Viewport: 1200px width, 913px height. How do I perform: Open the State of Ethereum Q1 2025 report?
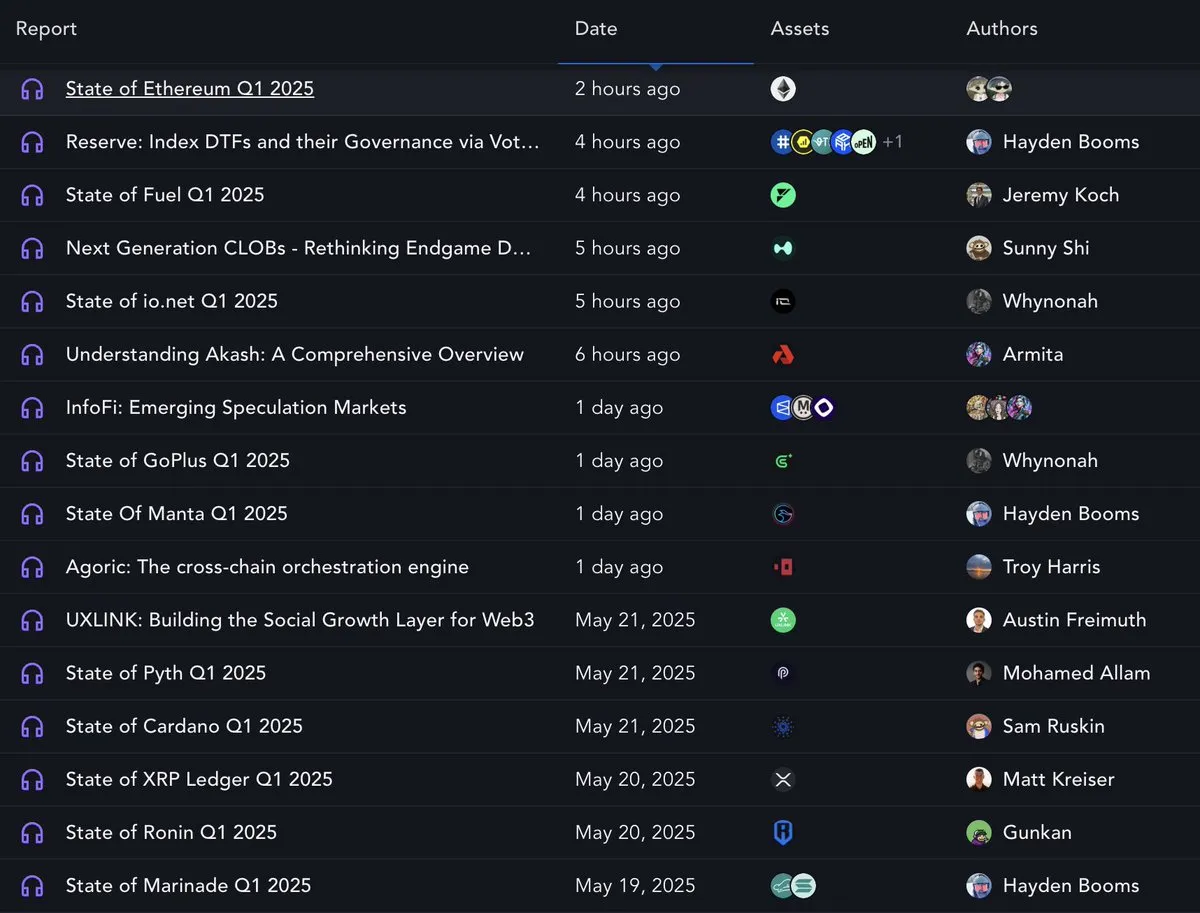[190, 89]
